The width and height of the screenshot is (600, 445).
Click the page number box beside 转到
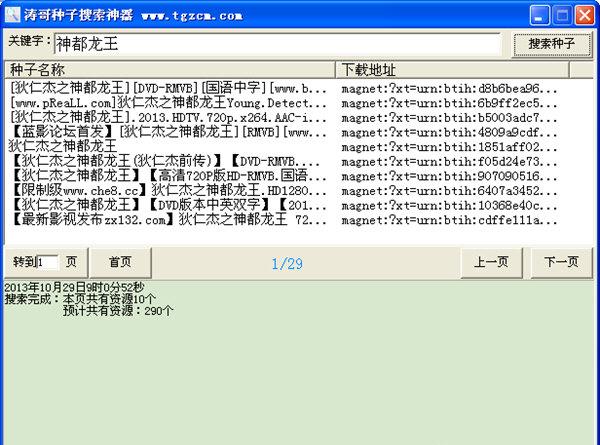(x=48, y=262)
